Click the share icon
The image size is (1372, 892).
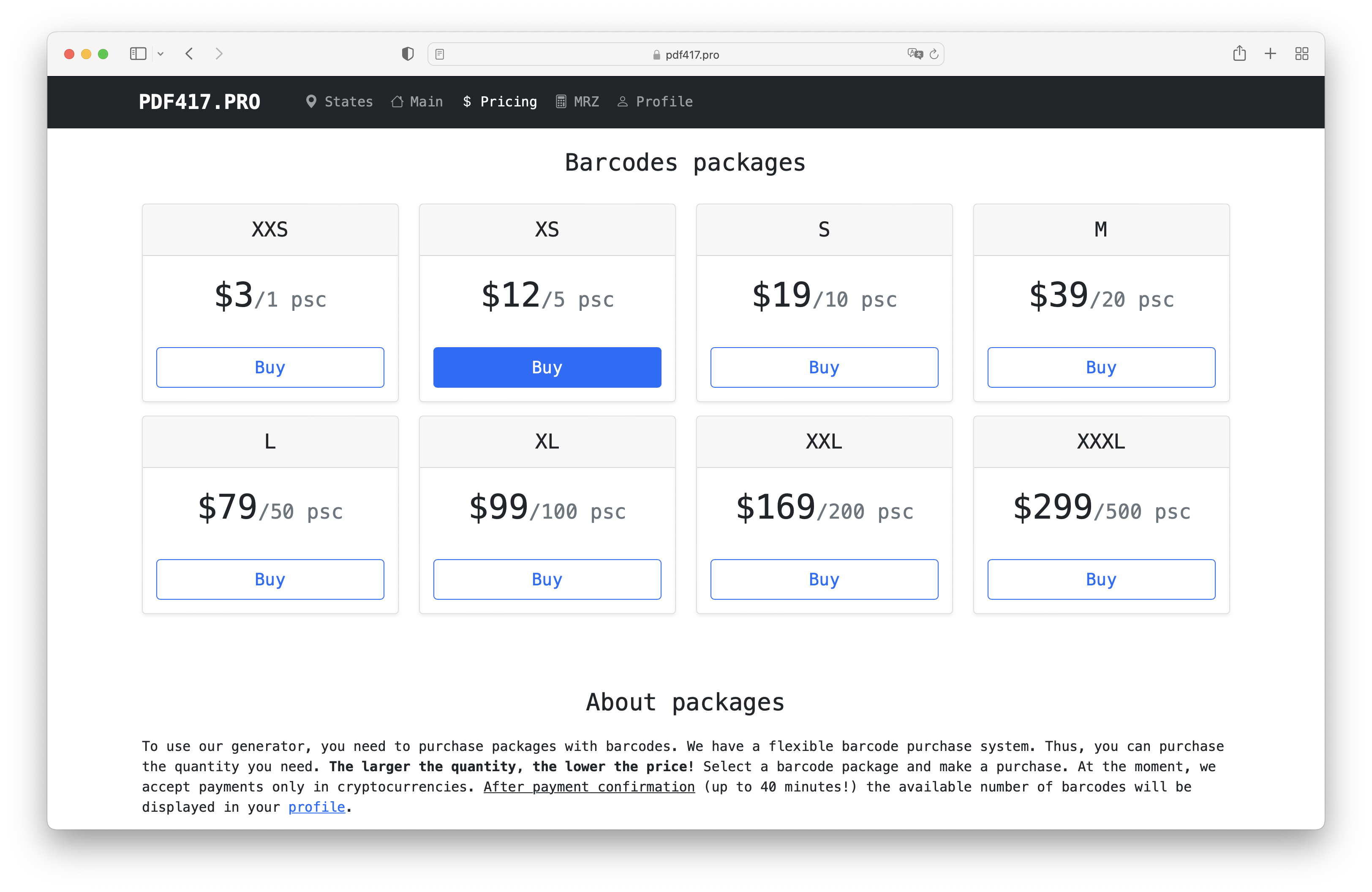(x=1240, y=54)
